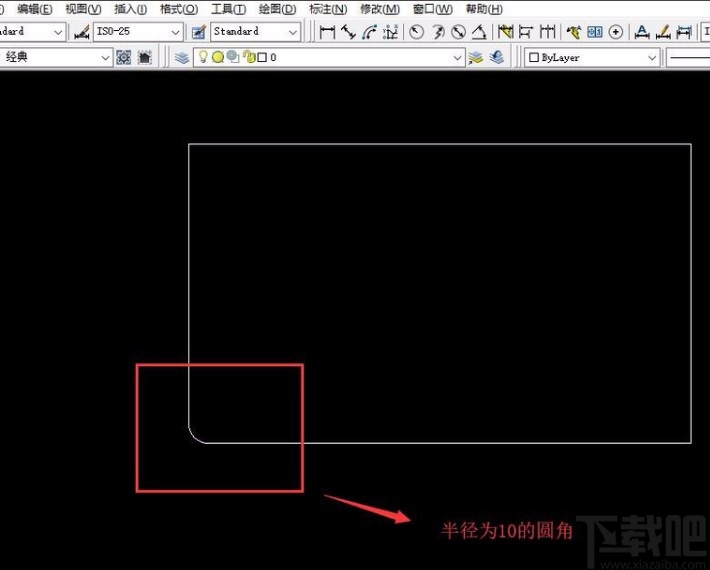
Task: Open the 帮助(H) menu
Action: click(x=484, y=9)
